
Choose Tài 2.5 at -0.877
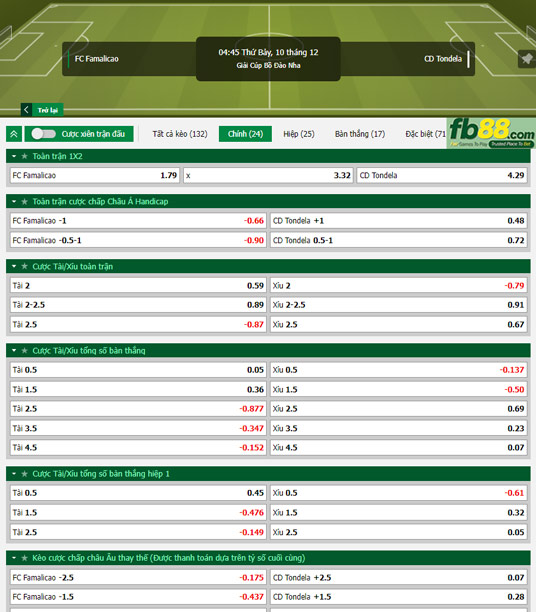click(x=138, y=409)
